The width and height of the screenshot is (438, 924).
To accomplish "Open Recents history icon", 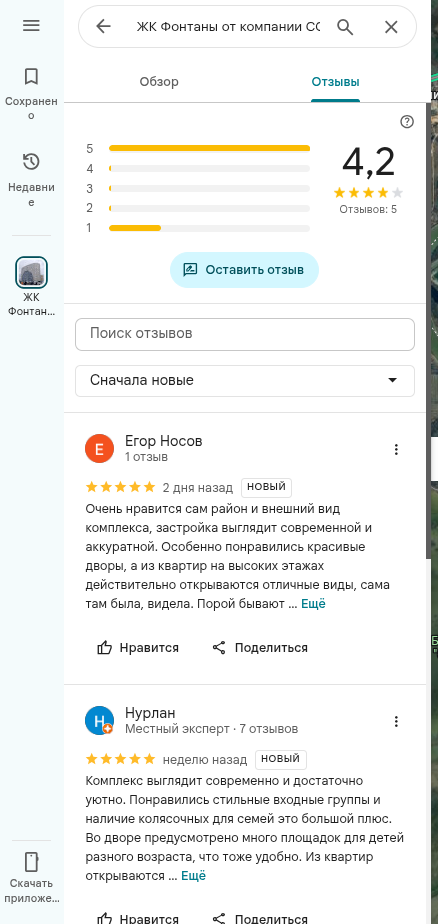I will click(x=31, y=161).
